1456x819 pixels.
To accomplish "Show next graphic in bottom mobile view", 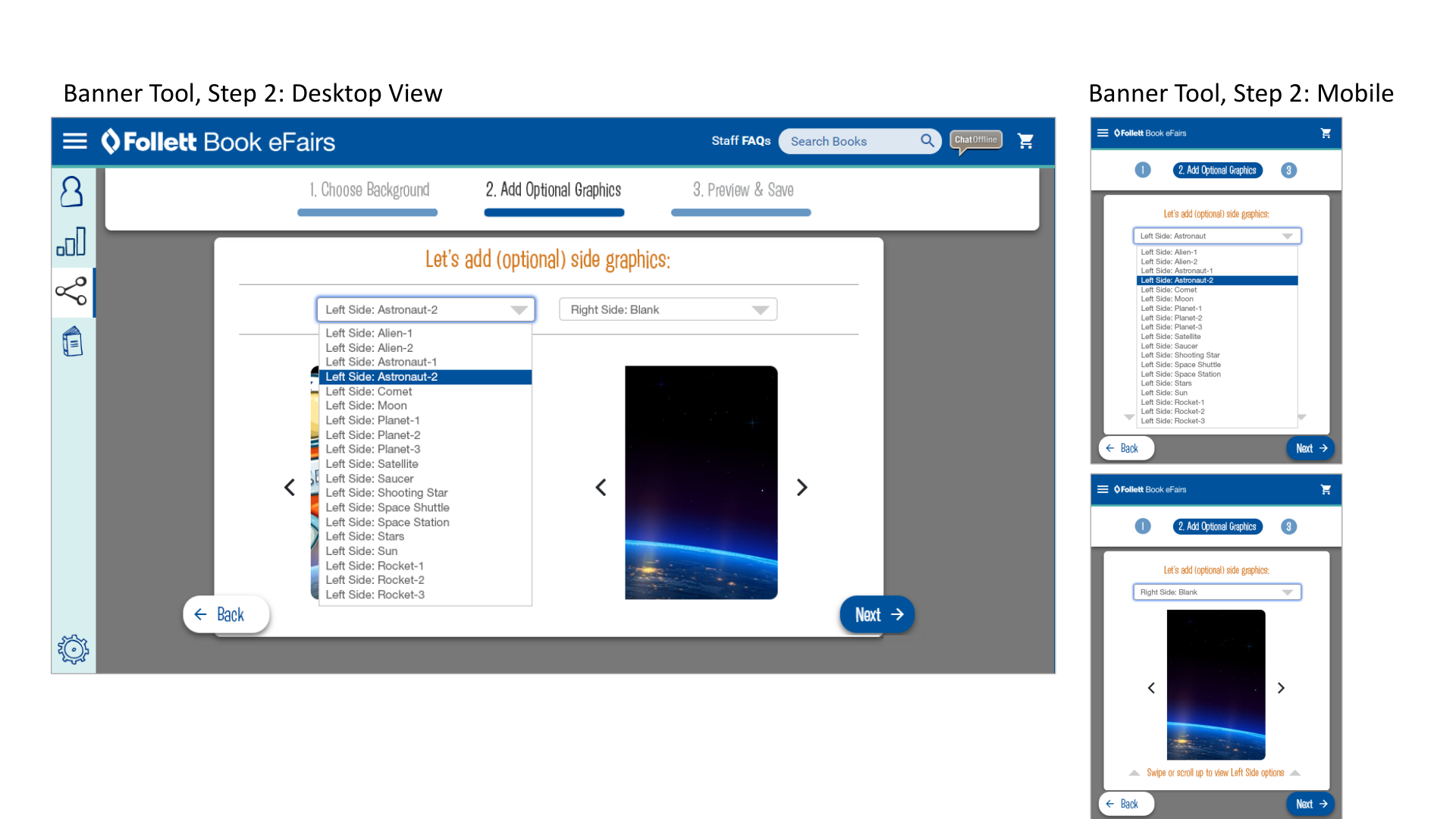I will pyautogui.click(x=1281, y=688).
